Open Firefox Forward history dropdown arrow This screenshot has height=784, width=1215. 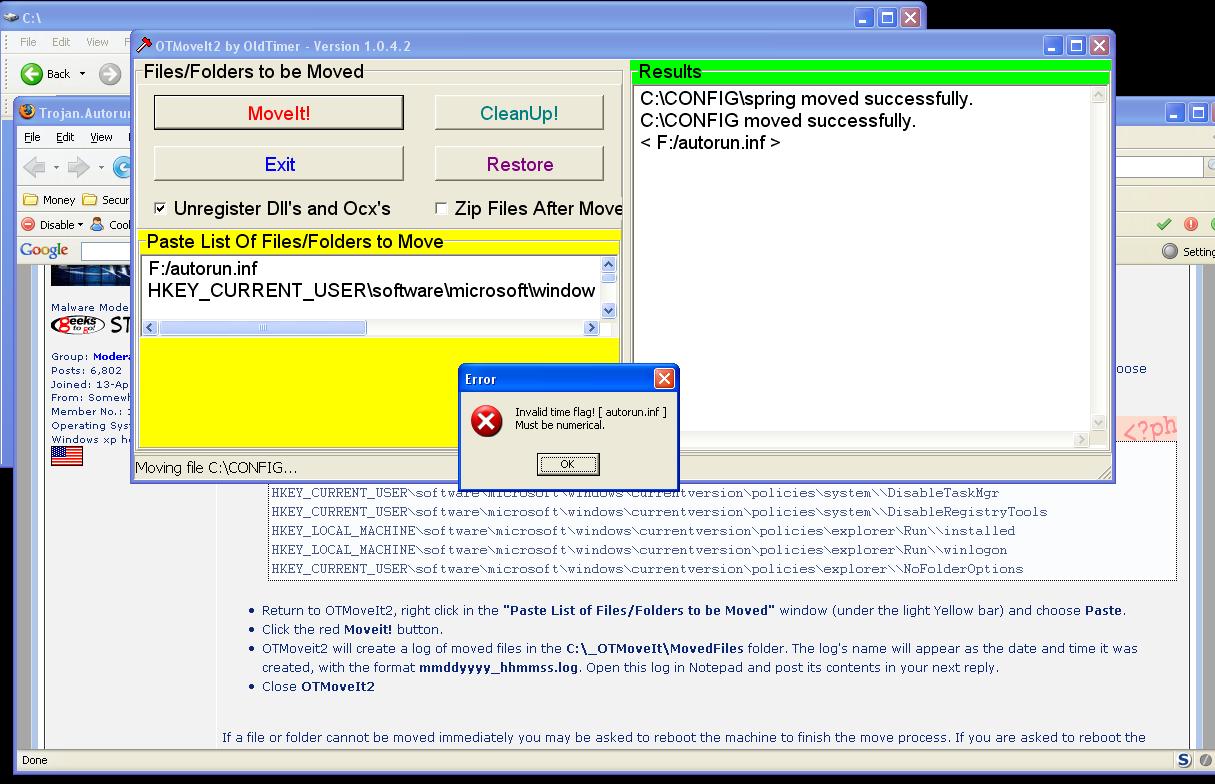(101, 167)
